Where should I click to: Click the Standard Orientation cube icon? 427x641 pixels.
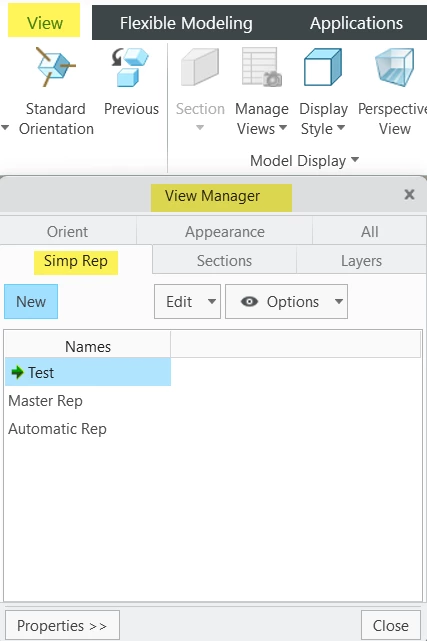tap(56, 67)
